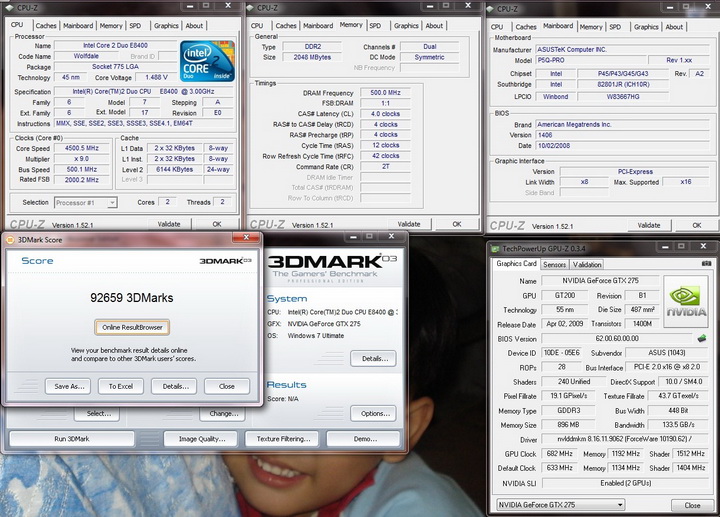Click GPU-Z screenshot camera icon

(x=706, y=264)
